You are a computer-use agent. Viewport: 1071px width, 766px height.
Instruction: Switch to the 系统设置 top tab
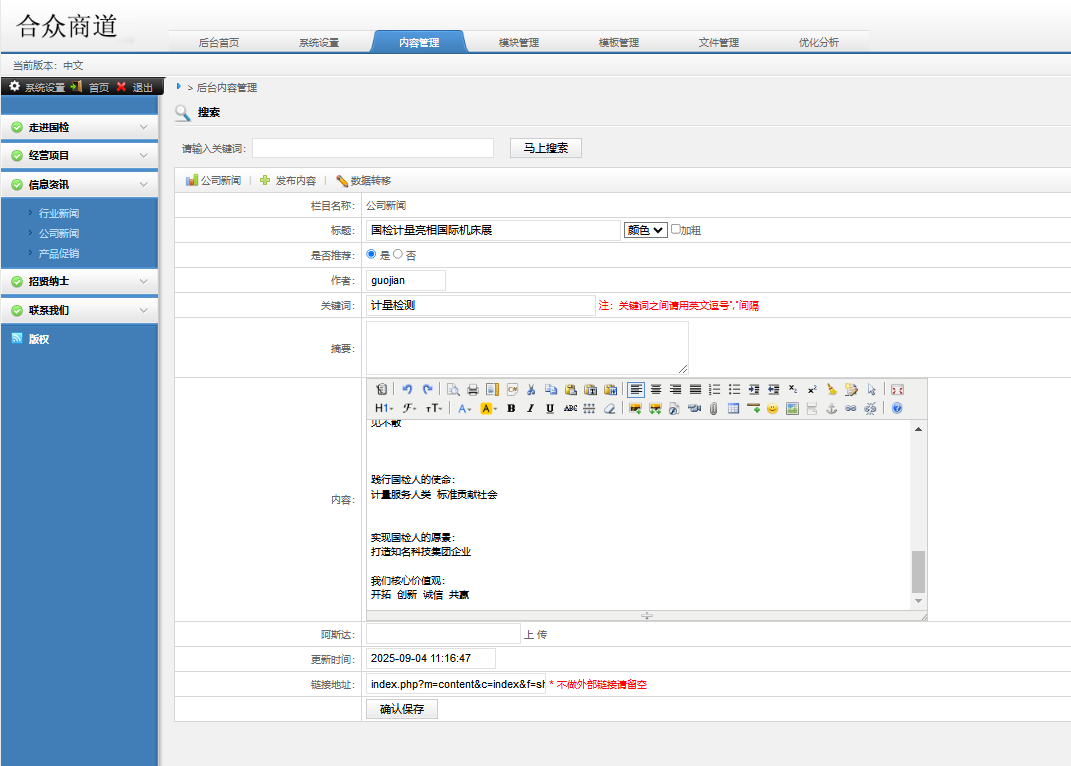point(319,43)
